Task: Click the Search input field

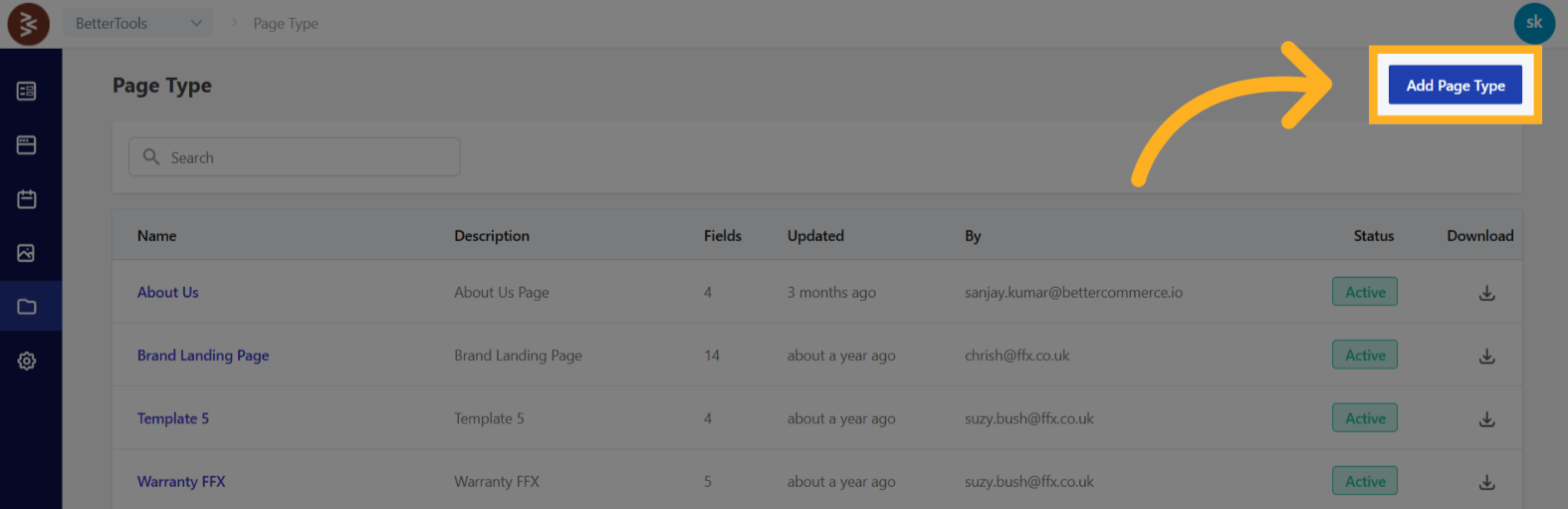Action: pos(295,157)
